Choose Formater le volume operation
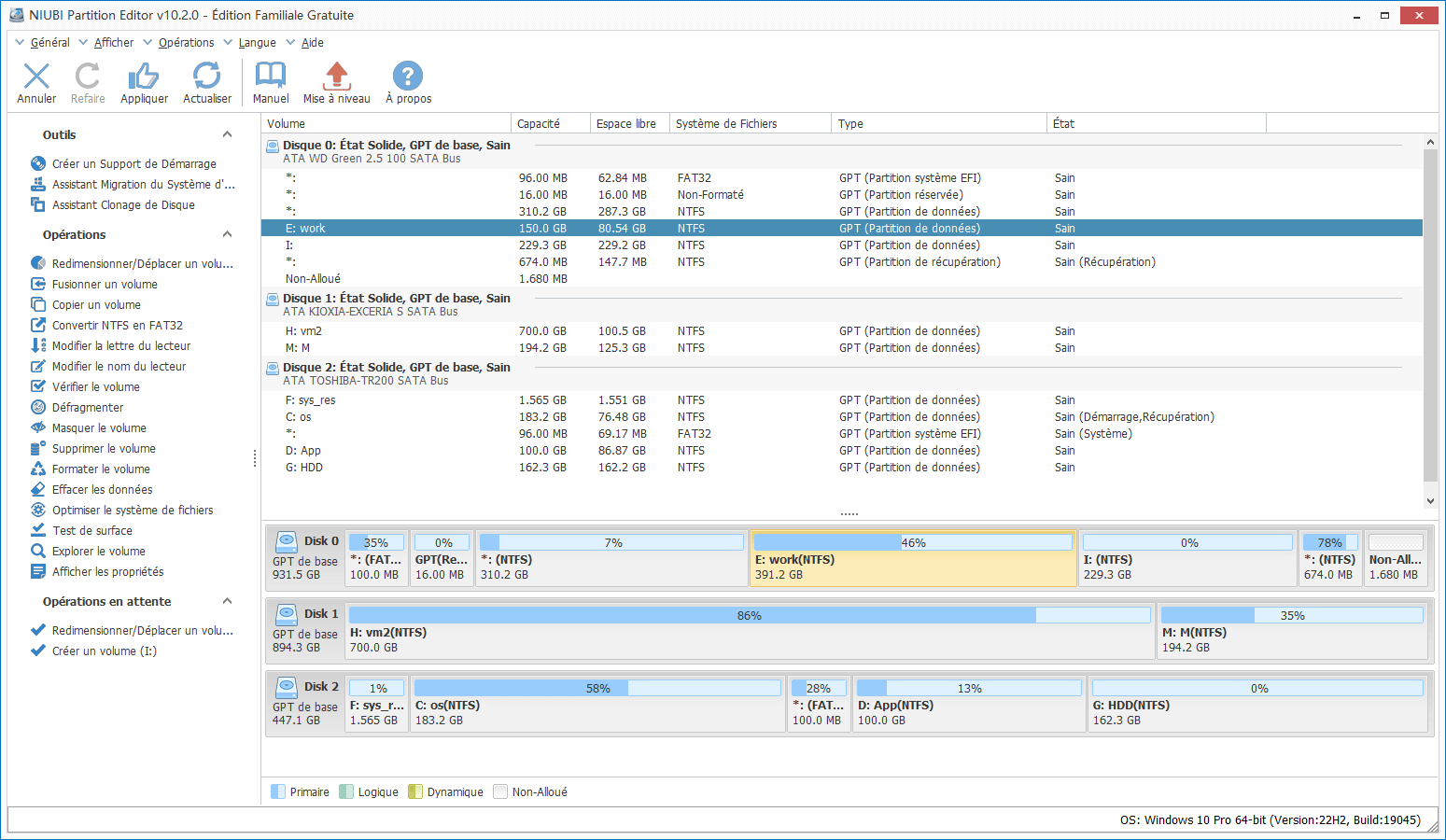Viewport: 1446px width, 840px height. pos(100,469)
